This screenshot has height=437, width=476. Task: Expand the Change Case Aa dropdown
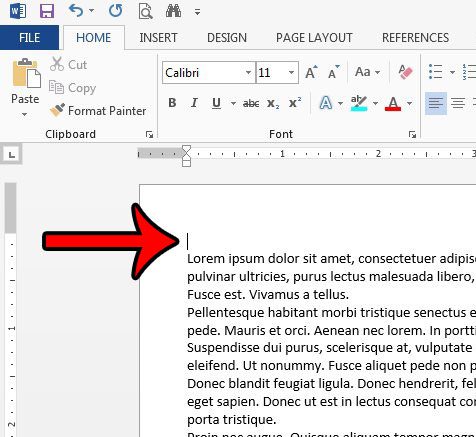pos(377,72)
